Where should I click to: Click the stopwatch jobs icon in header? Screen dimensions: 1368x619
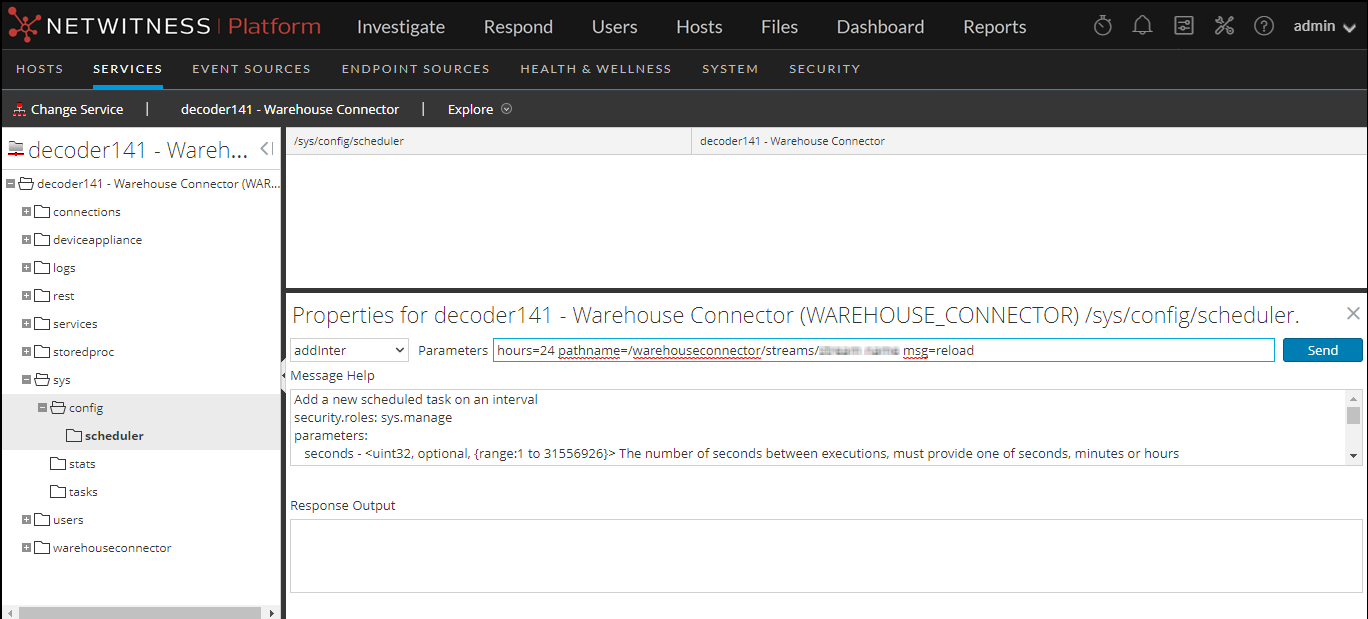click(1102, 27)
